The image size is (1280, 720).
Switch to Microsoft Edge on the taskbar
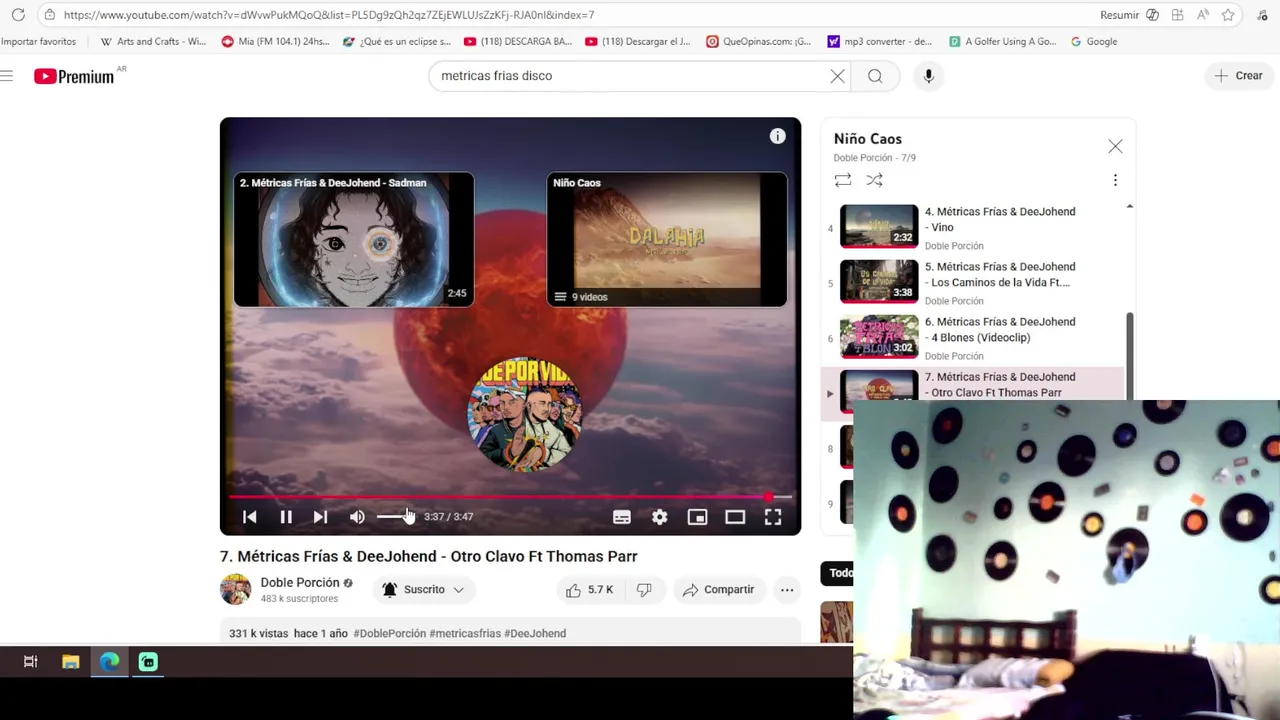(109, 662)
